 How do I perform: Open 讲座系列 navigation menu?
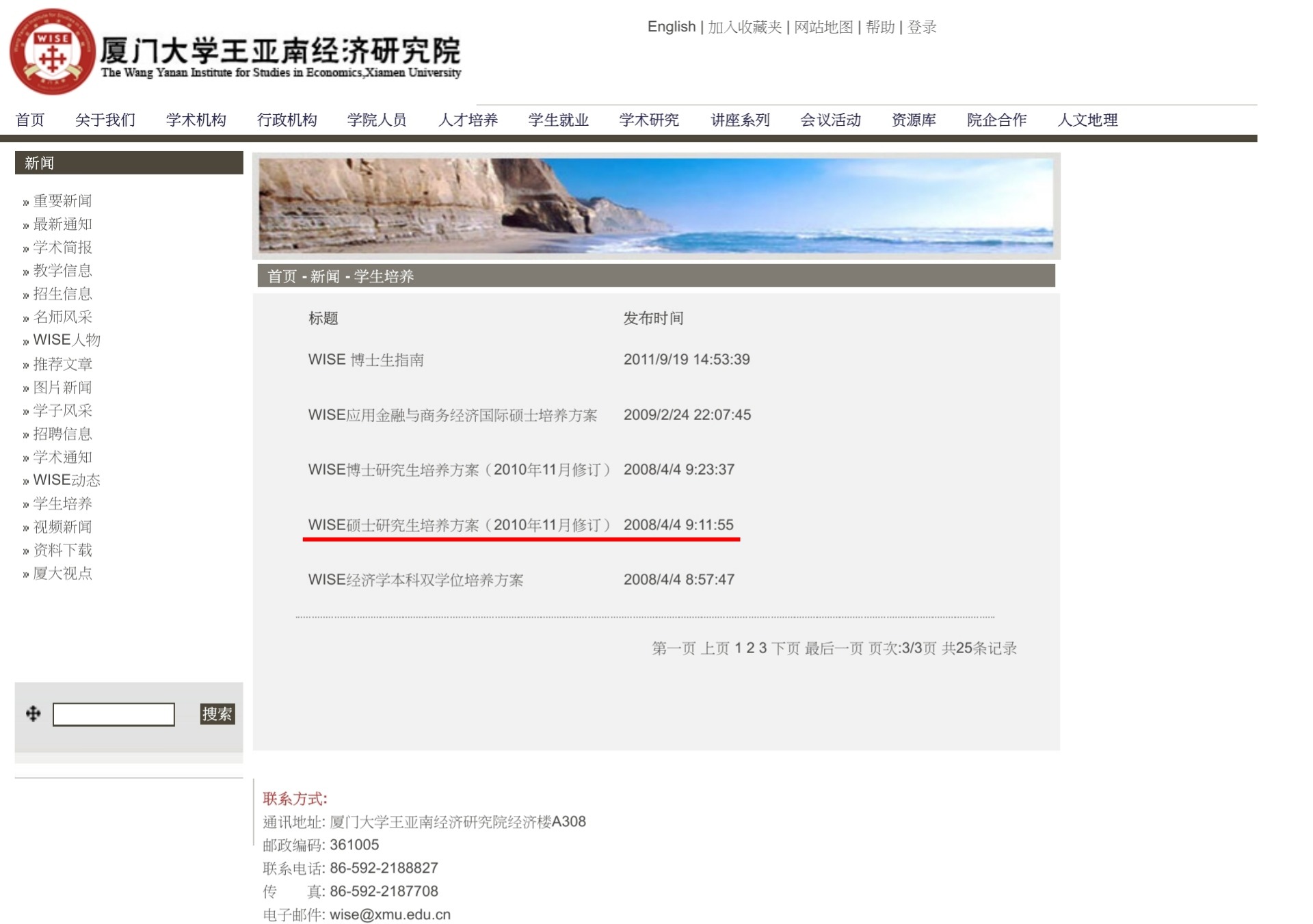pyautogui.click(x=741, y=120)
